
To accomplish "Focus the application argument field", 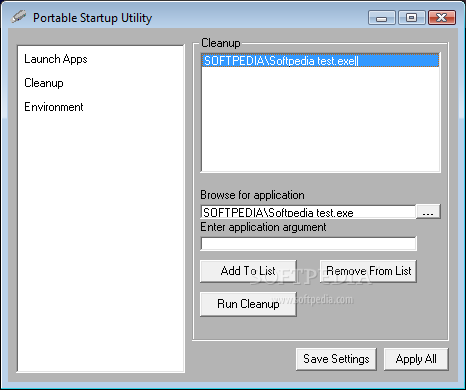I will click(x=308, y=244).
